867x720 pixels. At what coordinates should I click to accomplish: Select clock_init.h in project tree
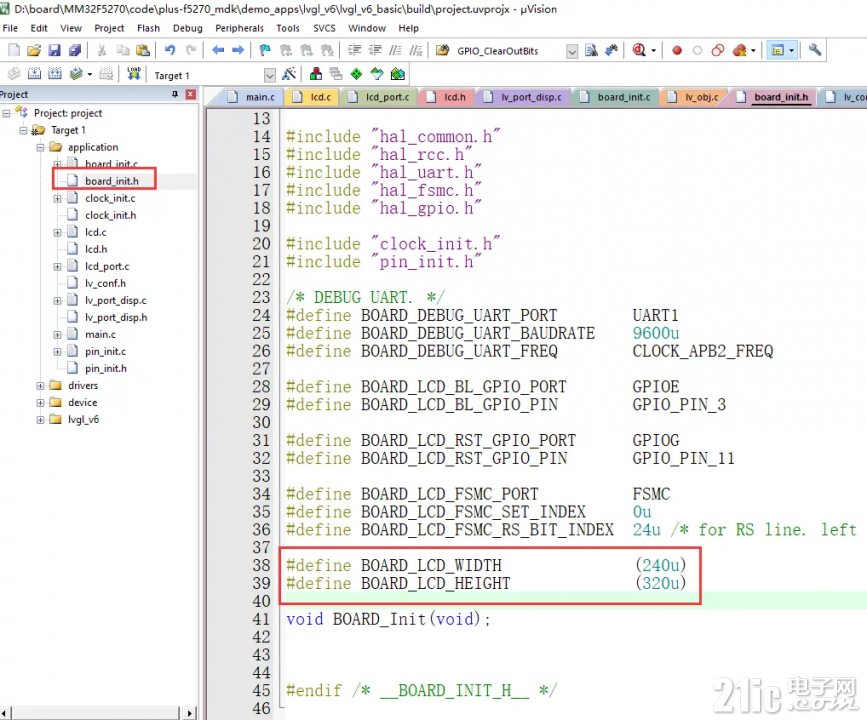110,216
